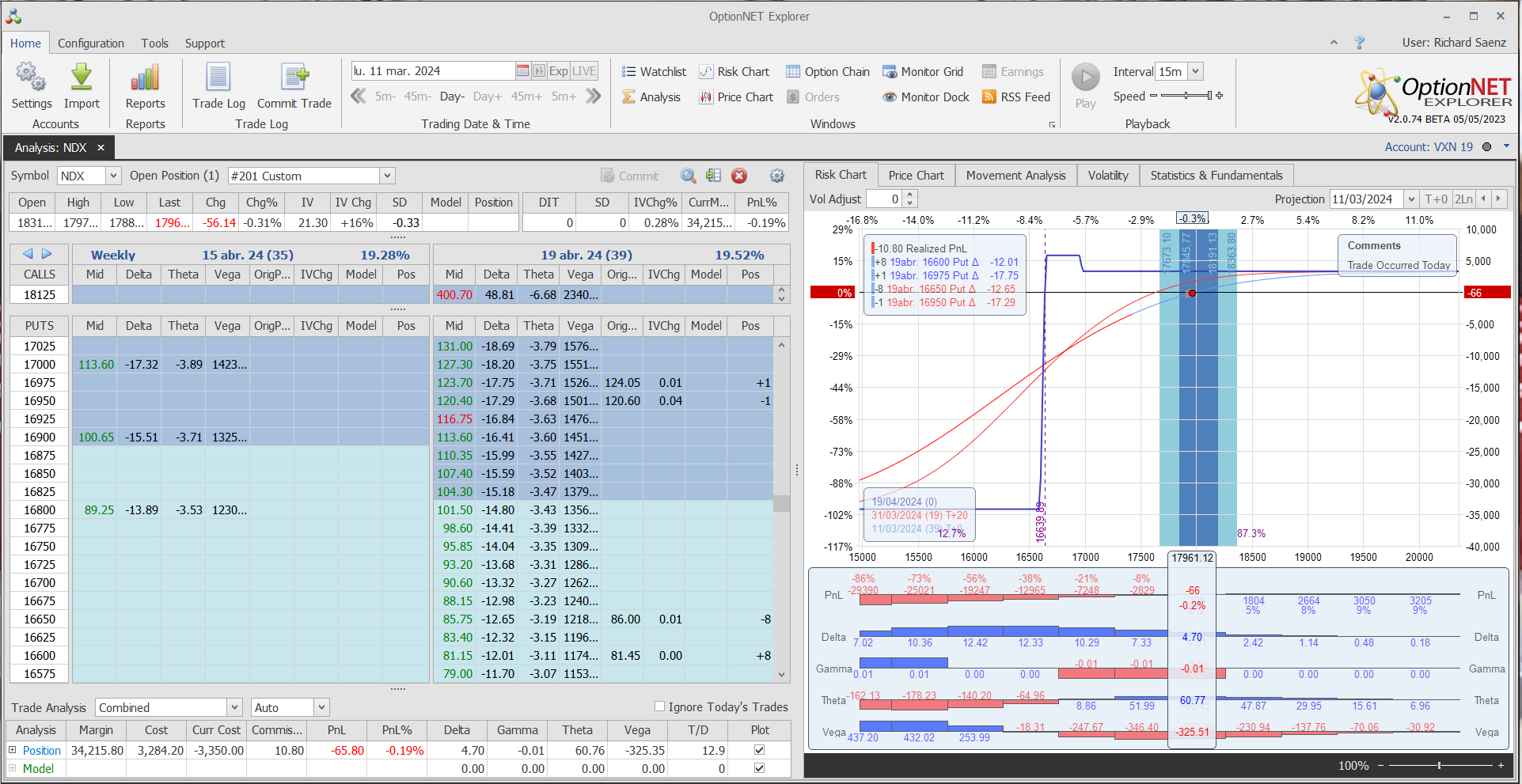Click the Commit Trade icon

tap(294, 78)
